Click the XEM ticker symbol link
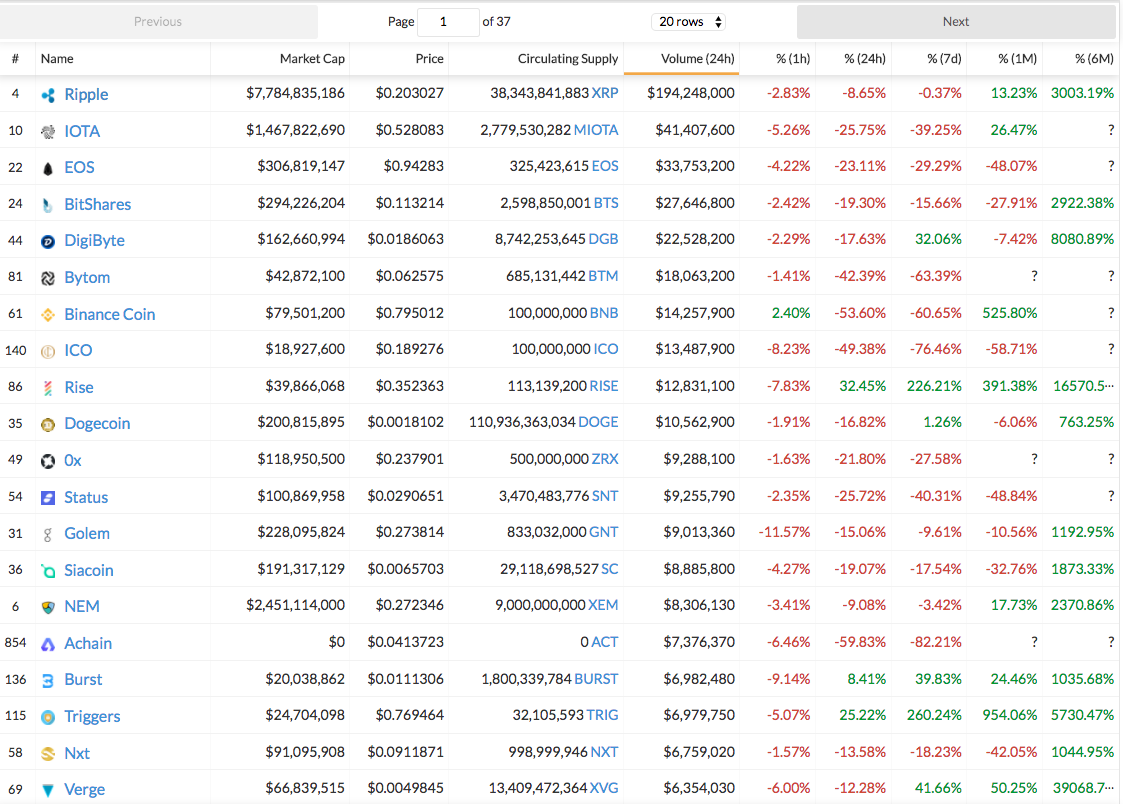The height and width of the screenshot is (804, 1123). tap(603, 605)
